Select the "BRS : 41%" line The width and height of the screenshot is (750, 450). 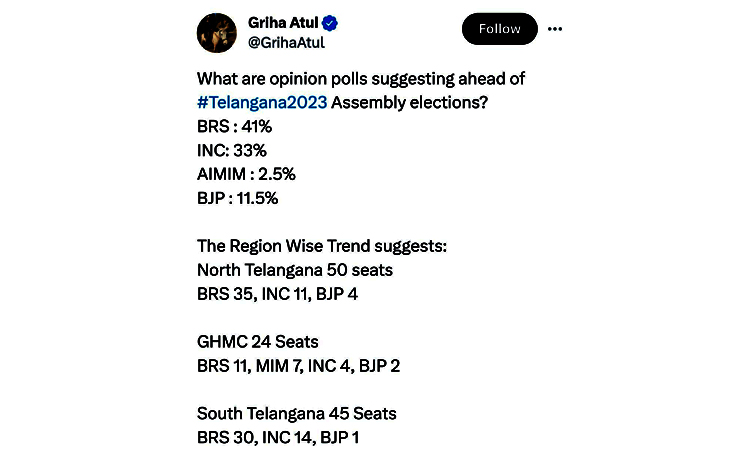pyautogui.click(x=234, y=127)
